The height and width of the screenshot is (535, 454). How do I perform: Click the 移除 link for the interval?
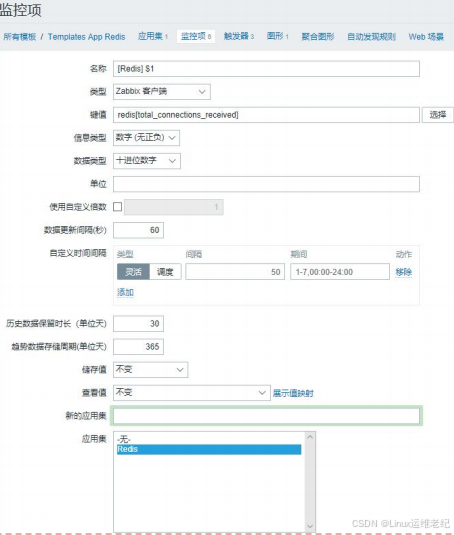[x=404, y=272]
